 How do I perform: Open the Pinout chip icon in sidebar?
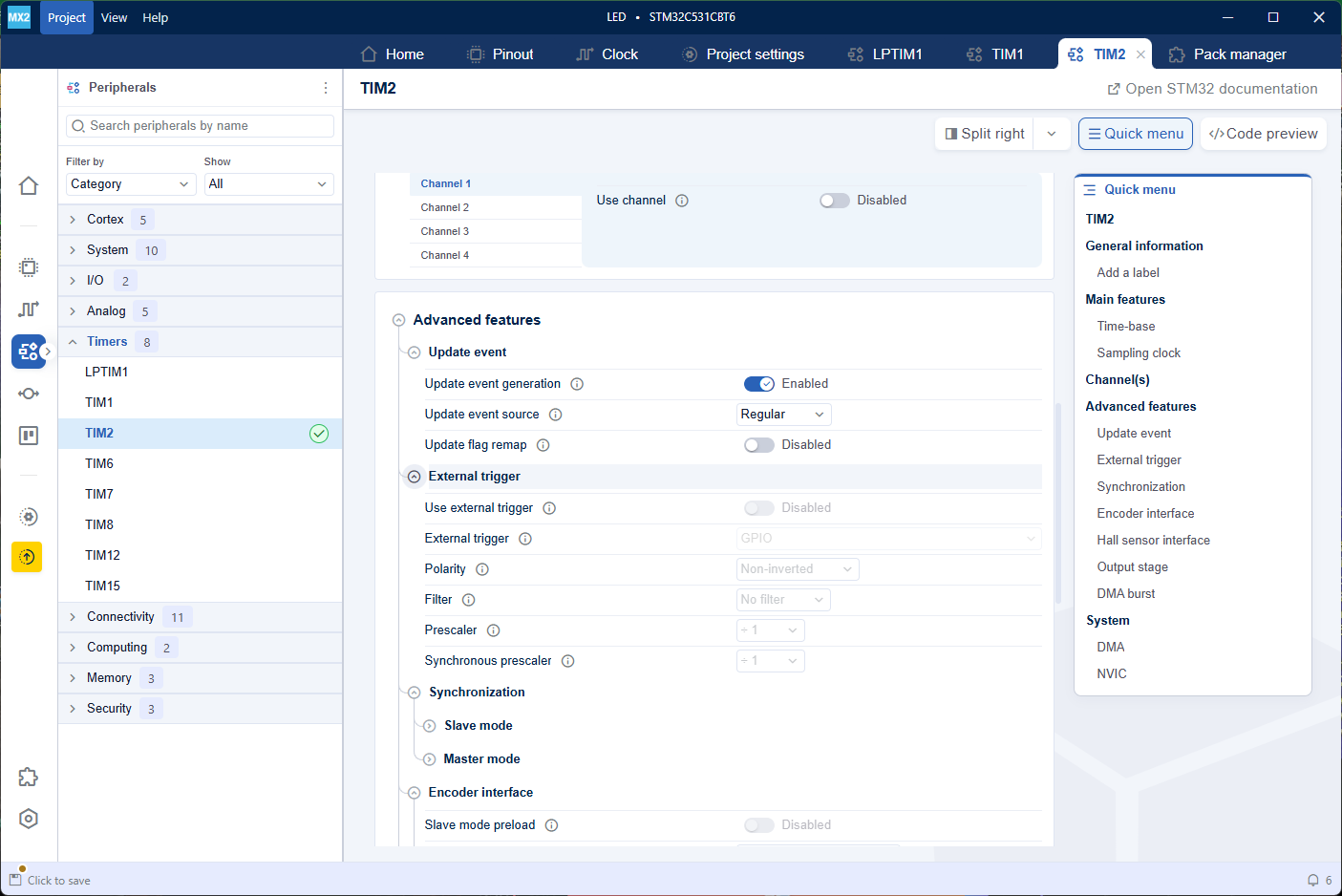[x=29, y=267]
